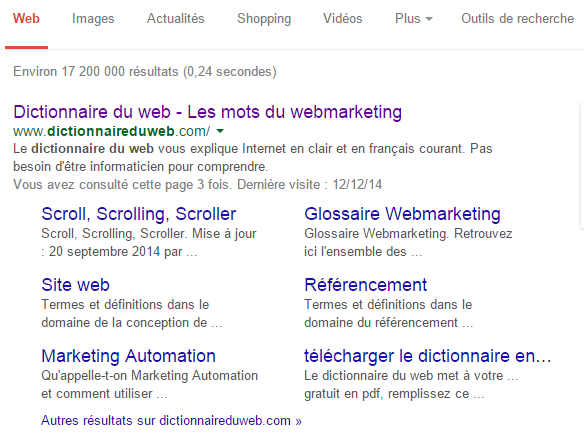Image resolution: width=584 pixels, height=439 pixels.
Task: Select the active Web tab
Action: coord(26,19)
